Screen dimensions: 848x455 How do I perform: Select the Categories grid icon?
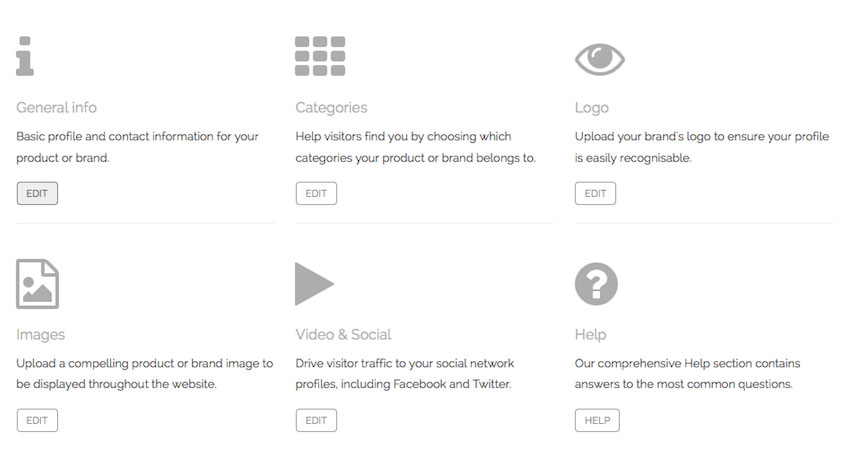[320, 56]
